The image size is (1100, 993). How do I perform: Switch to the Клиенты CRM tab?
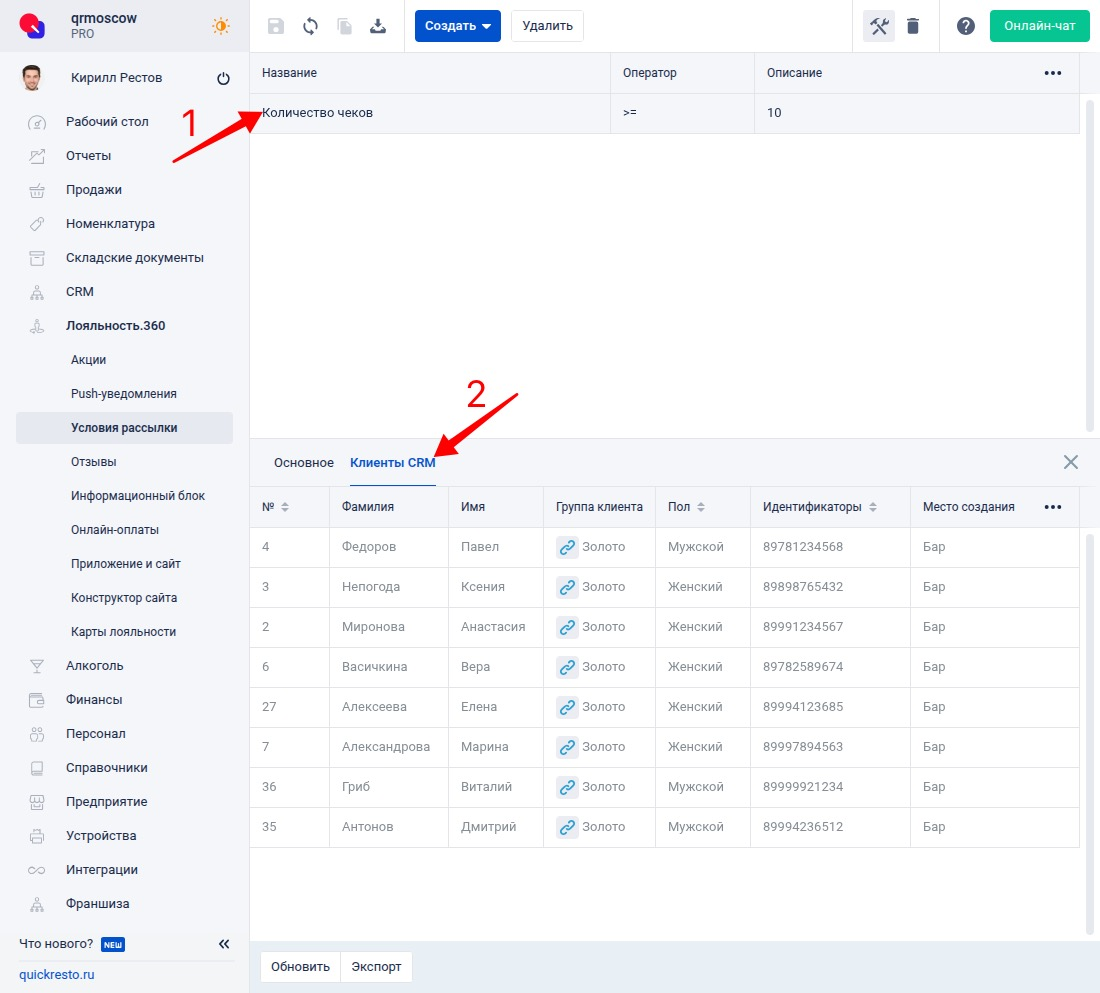tap(392, 463)
